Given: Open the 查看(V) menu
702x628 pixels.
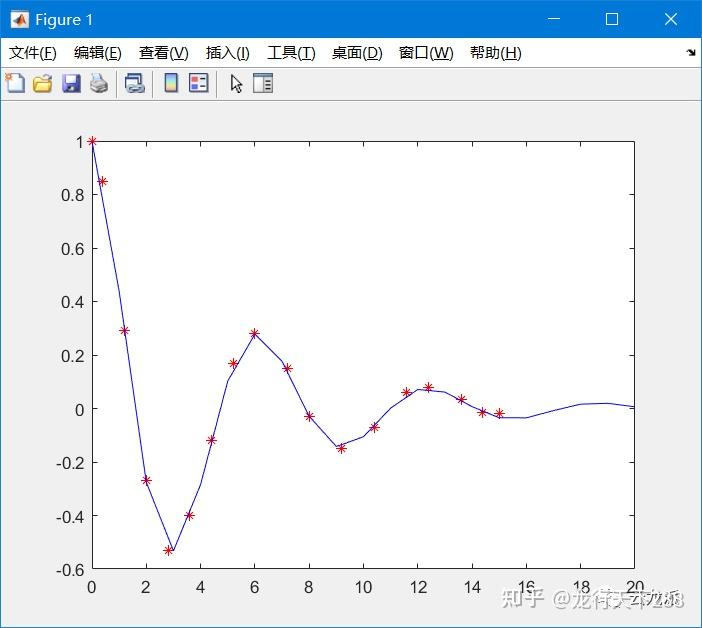Looking at the screenshot, I should click(x=163, y=53).
